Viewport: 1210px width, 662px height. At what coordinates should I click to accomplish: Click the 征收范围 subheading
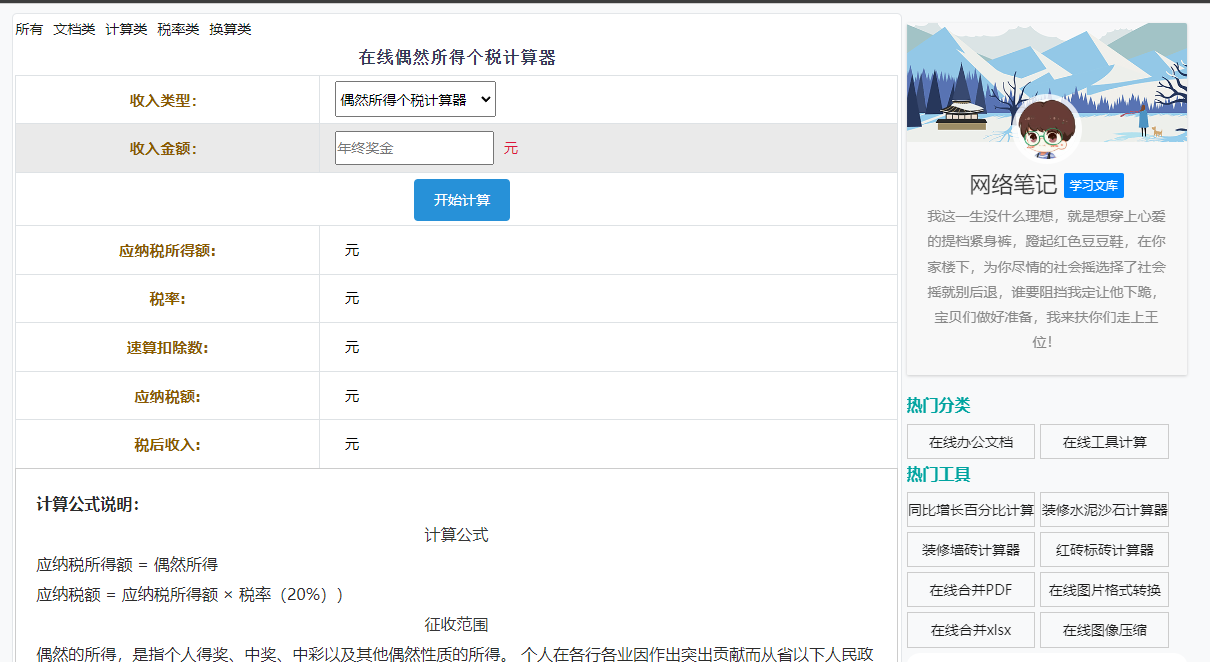[456, 624]
